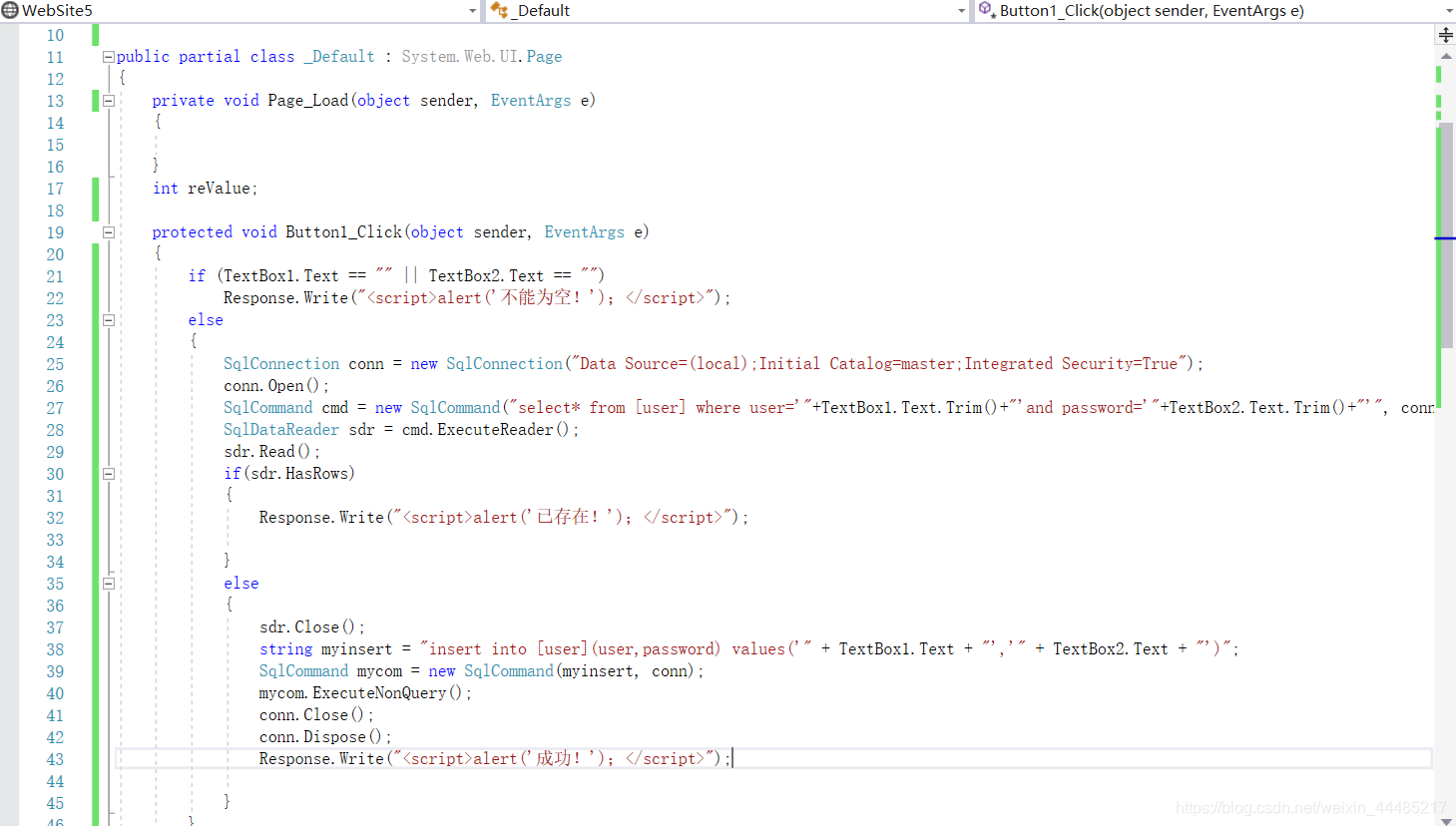The width and height of the screenshot is (1456, 826).
Task: Click the _Default class icon
Action: pyautogui.click(x=499, y=10)
